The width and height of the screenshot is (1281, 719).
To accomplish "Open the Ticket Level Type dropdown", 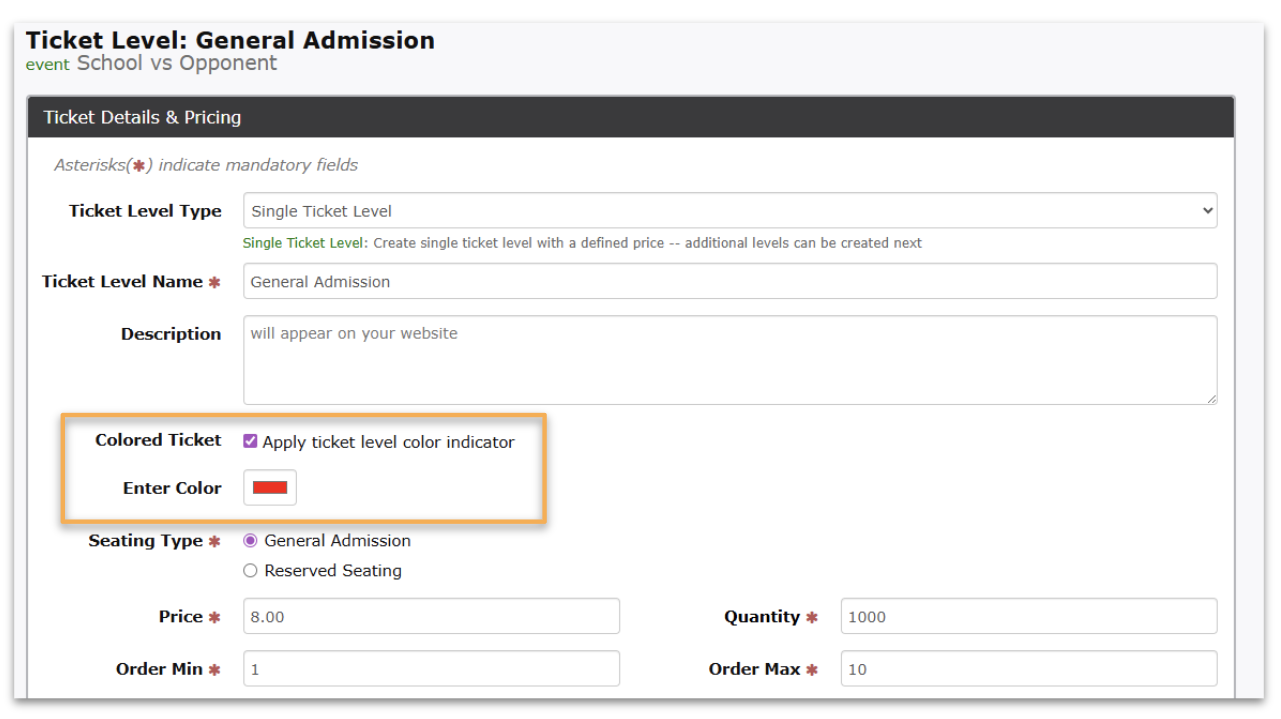I will tap(729, 211).
